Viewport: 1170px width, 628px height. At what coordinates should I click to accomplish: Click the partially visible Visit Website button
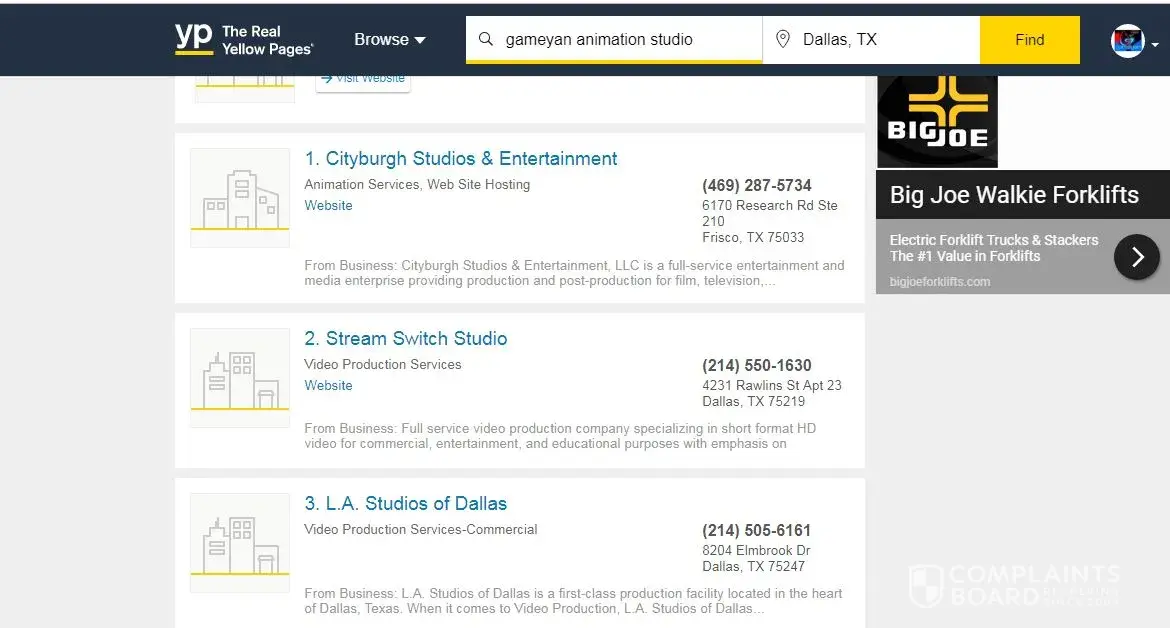[x=363, y=83]
